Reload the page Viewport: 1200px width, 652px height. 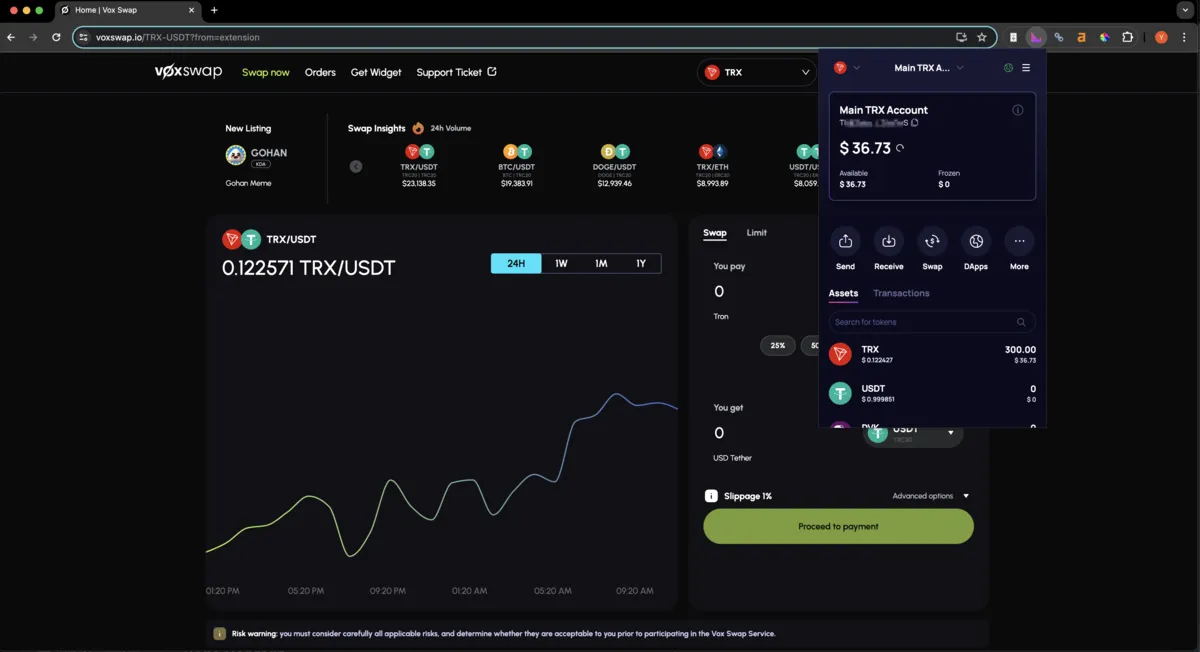(56, 37)
